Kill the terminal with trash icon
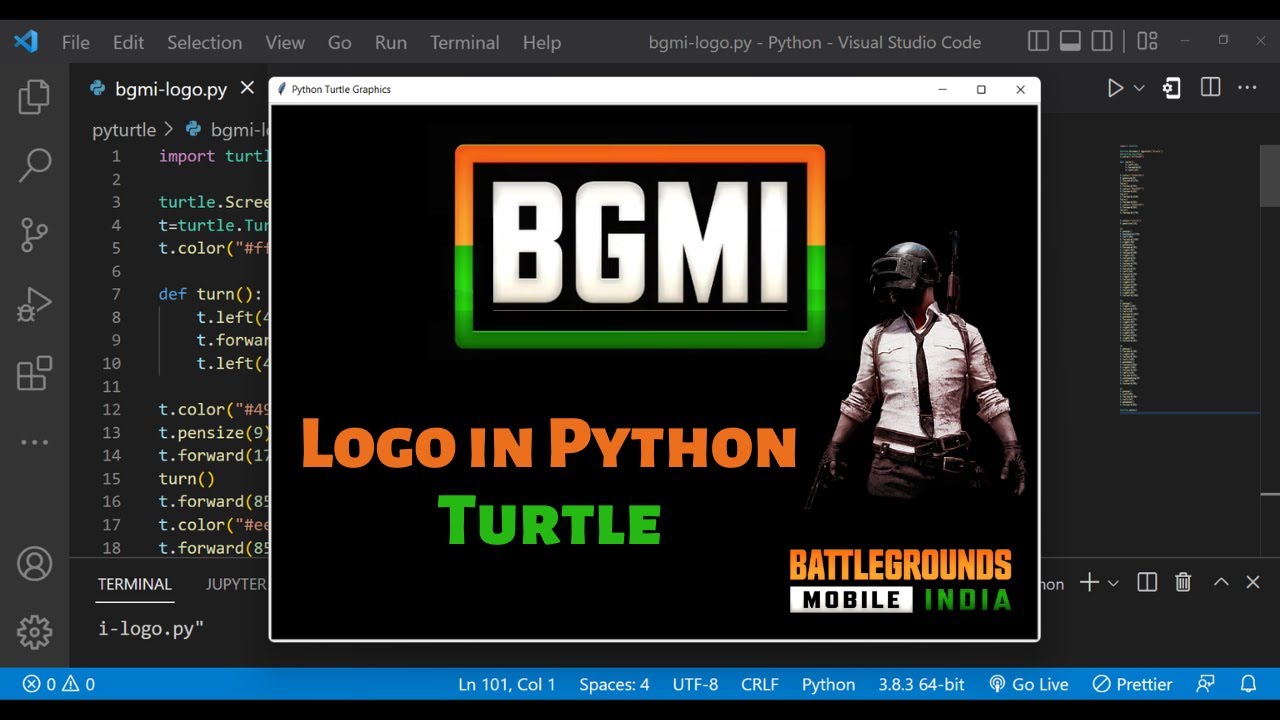The image size is (1280, 720). pos(1183,582)
